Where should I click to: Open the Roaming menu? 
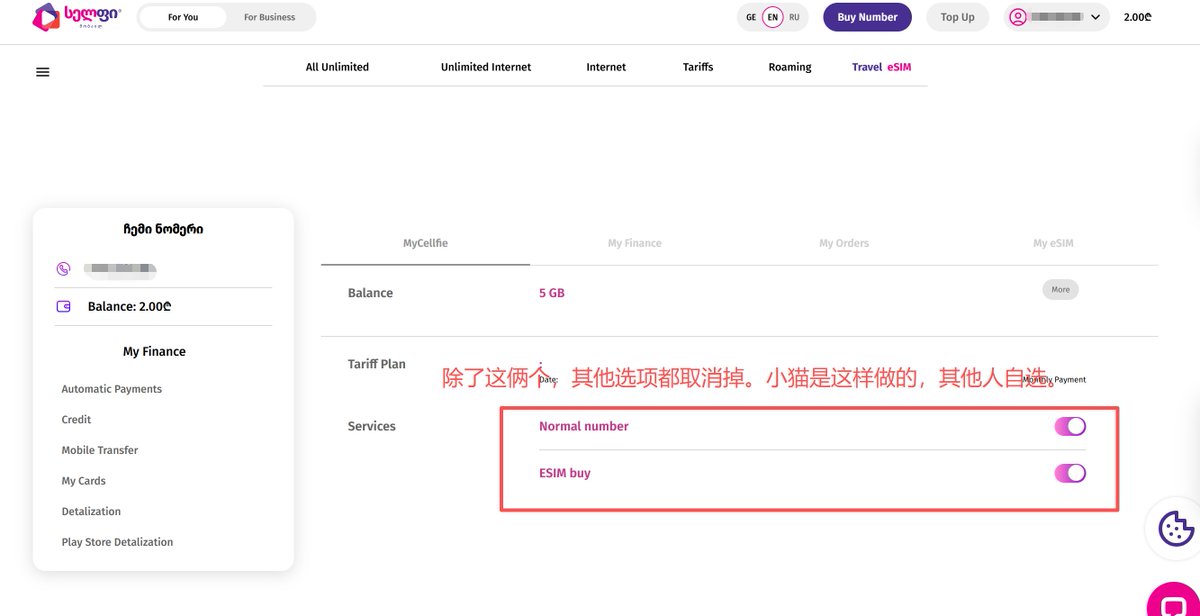(790, 67)
